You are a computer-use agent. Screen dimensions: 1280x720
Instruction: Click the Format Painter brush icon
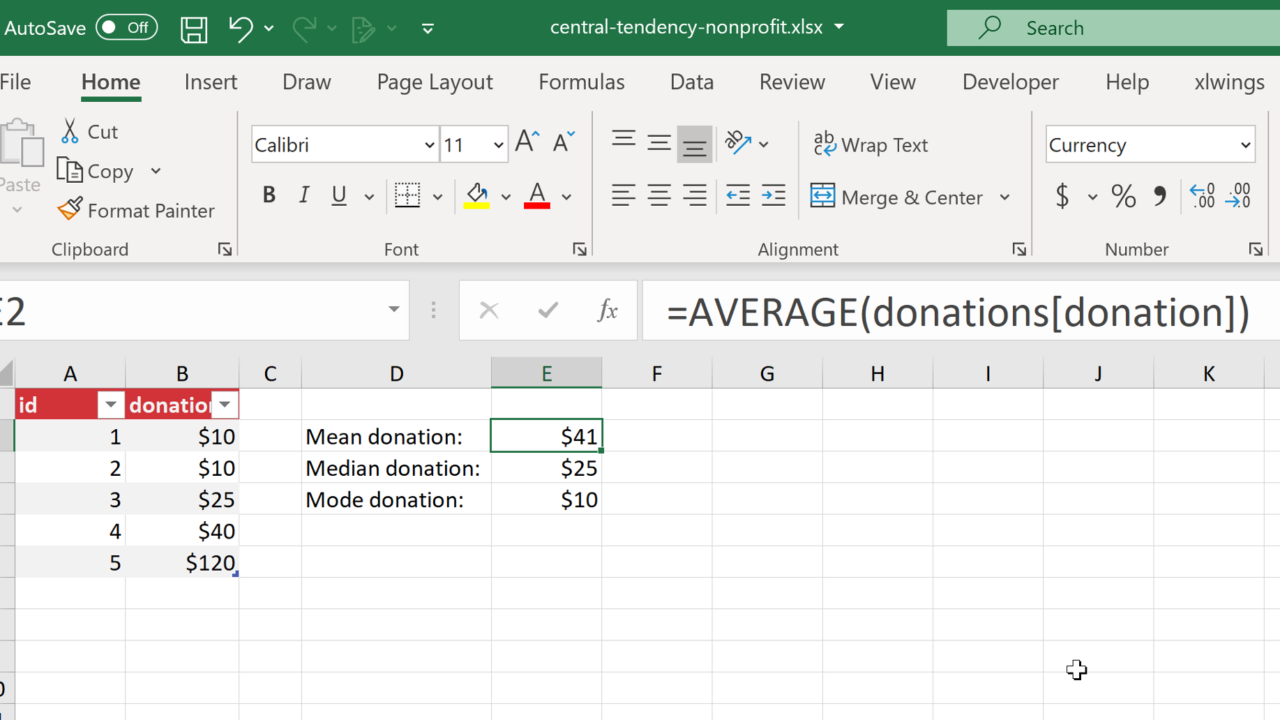click(70, 210)
